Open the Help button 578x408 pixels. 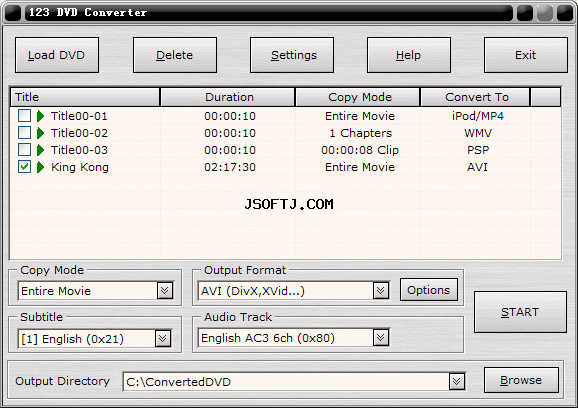coord(409,55)
